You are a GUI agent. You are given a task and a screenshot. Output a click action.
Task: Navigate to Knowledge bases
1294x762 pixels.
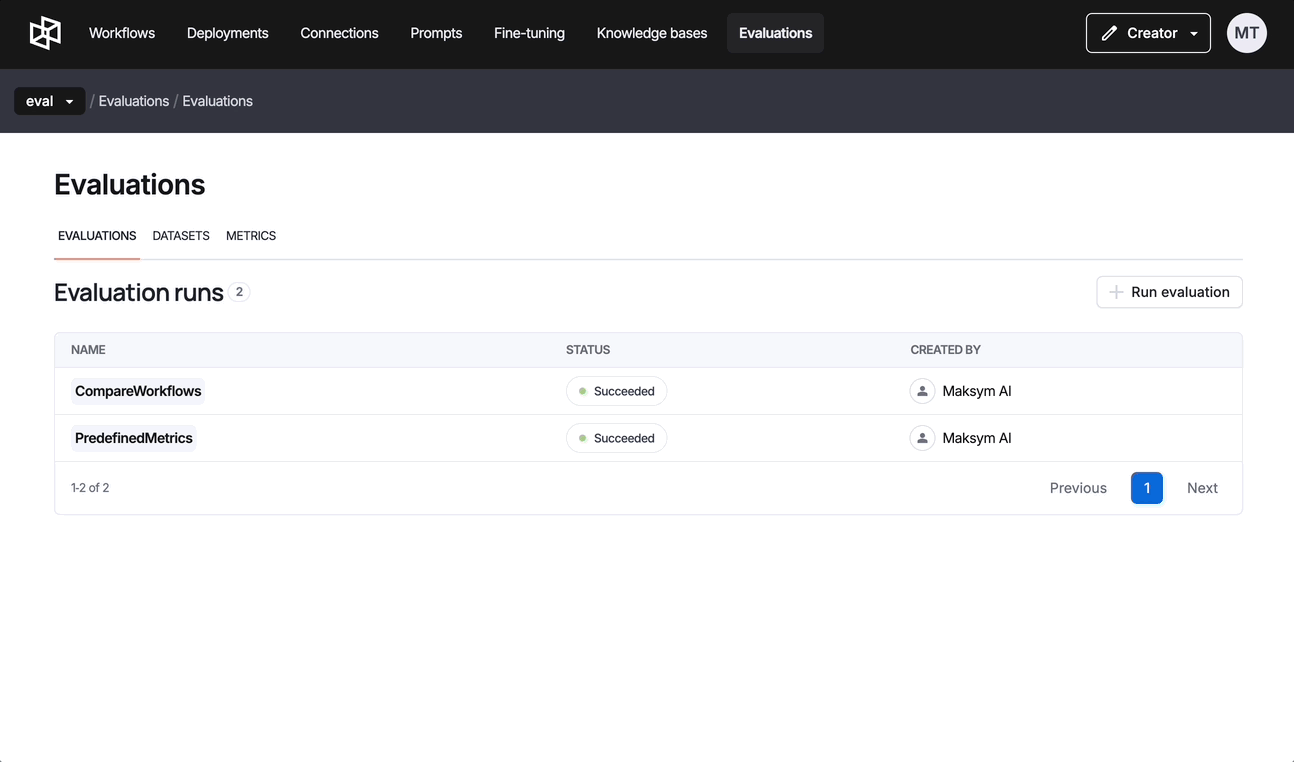pos(651,33)
